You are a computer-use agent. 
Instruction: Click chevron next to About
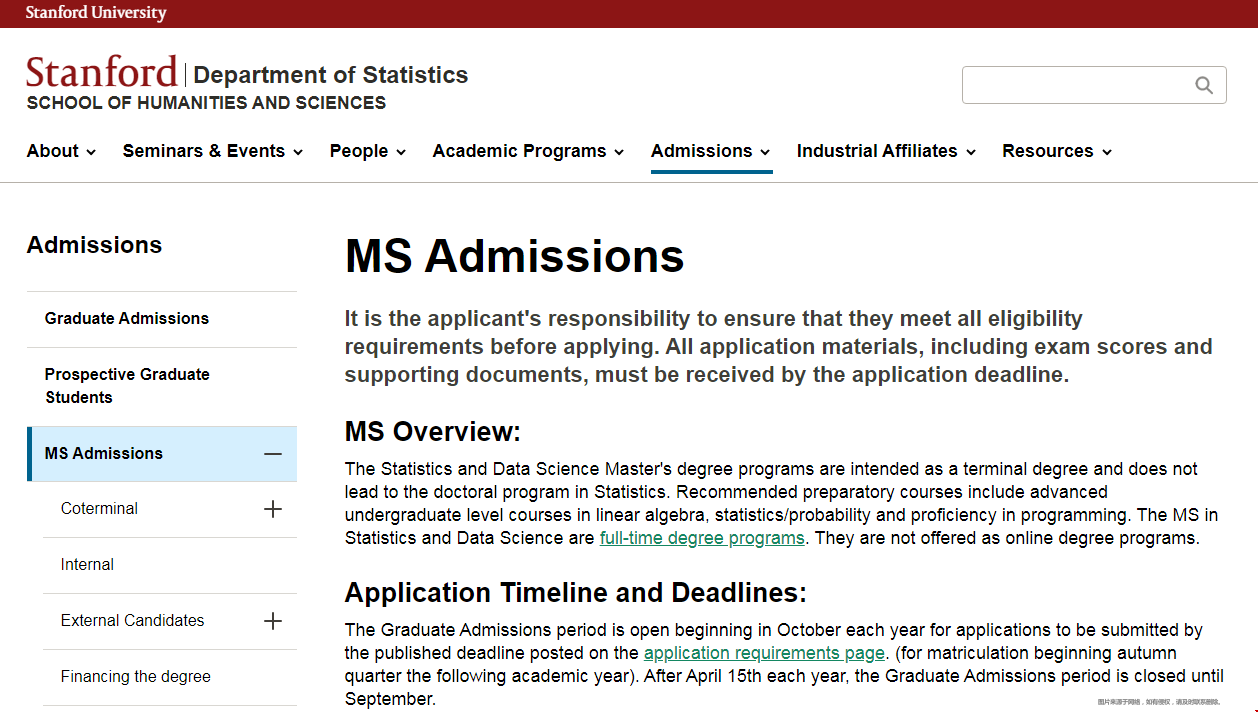click(91, 153)
